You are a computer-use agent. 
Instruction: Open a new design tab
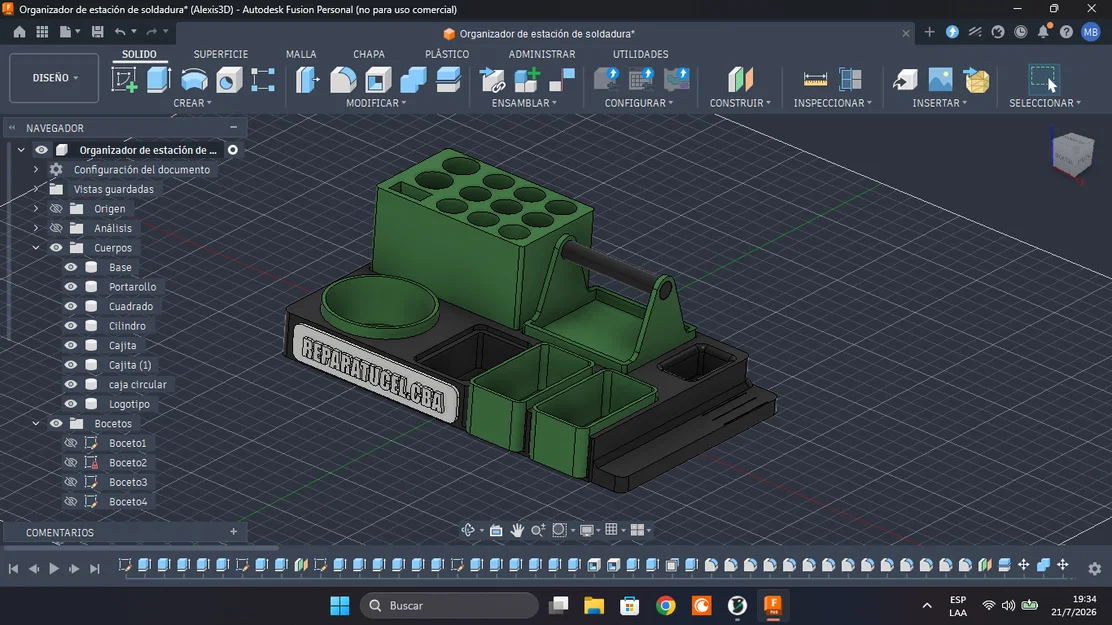pos(929,32)
